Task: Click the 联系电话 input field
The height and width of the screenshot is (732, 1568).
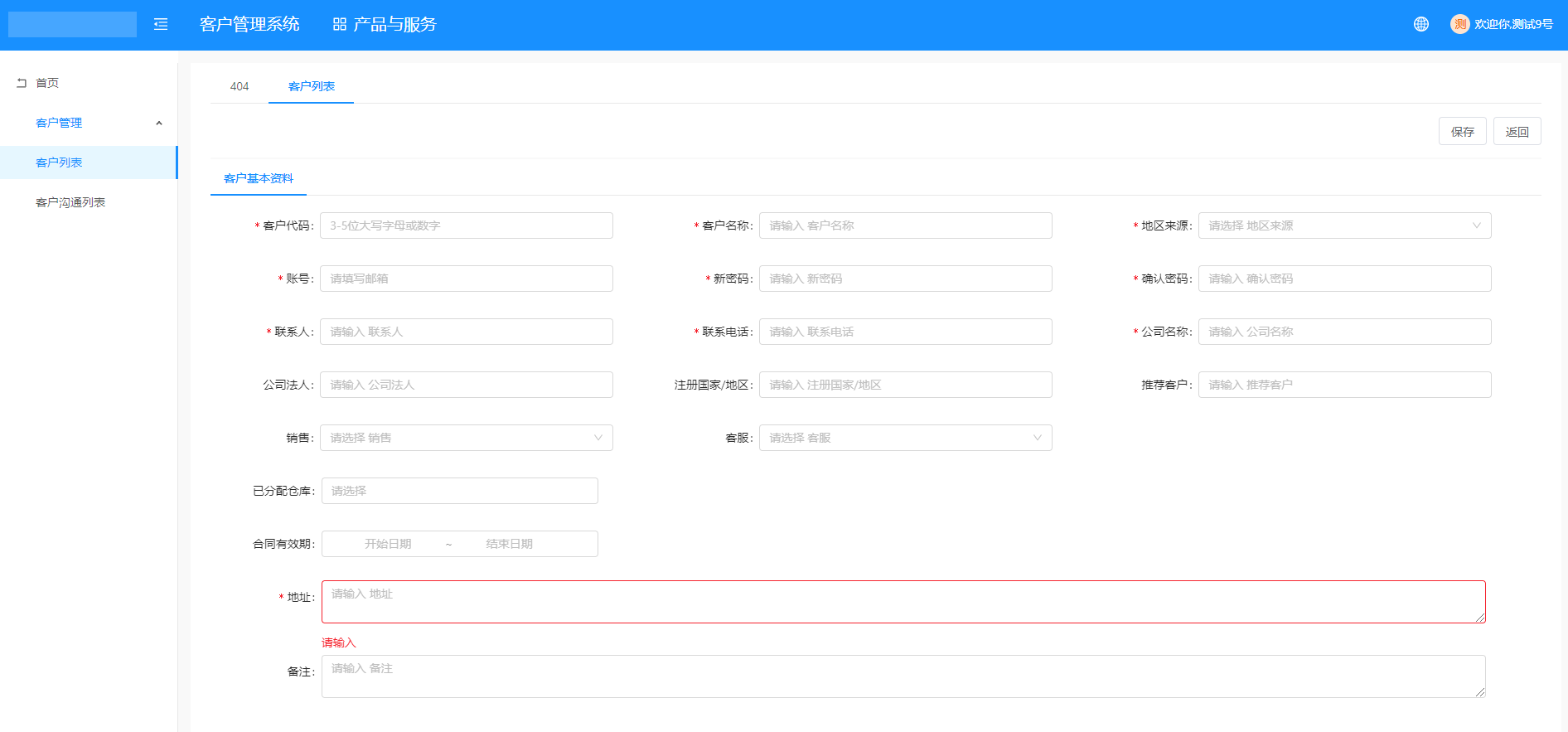Action: tap(905, 332)
